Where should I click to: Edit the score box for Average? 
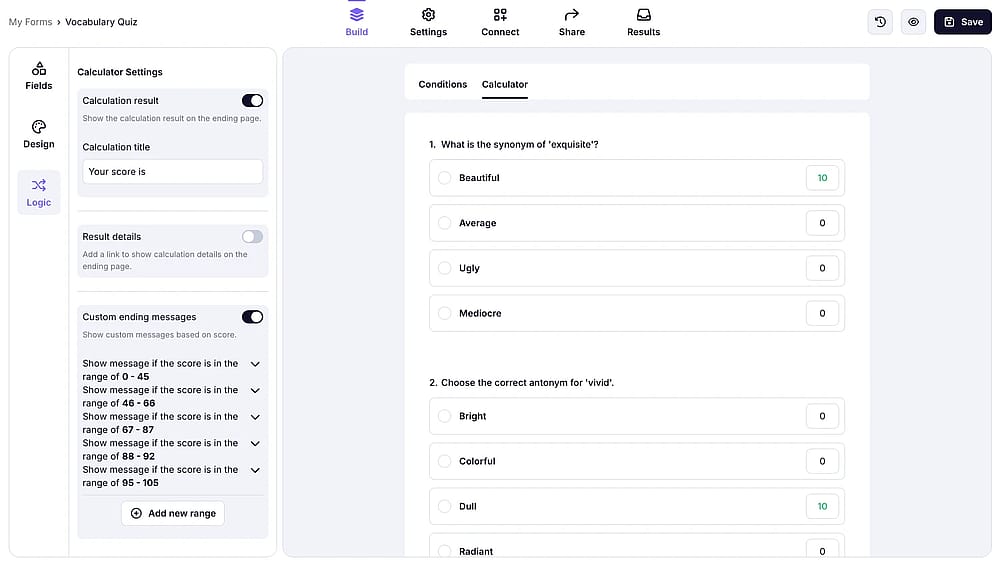coord(822,223)
